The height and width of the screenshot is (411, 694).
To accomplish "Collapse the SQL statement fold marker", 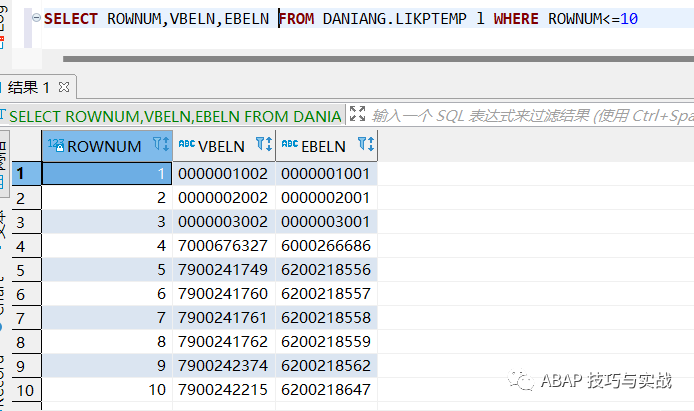I will [36, 18].
